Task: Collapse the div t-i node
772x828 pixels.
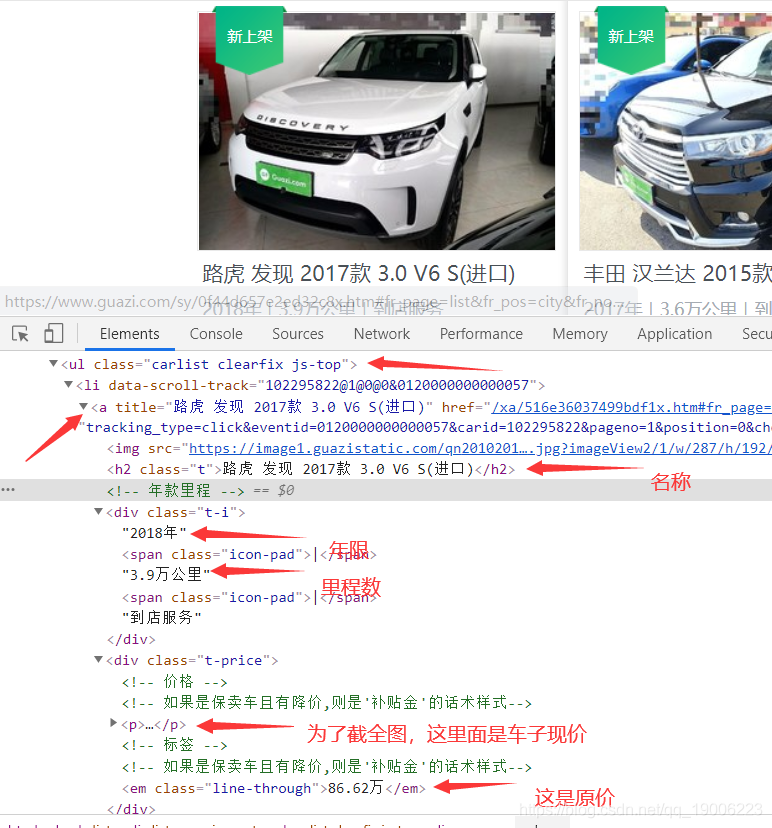Action: pos(98,511)
